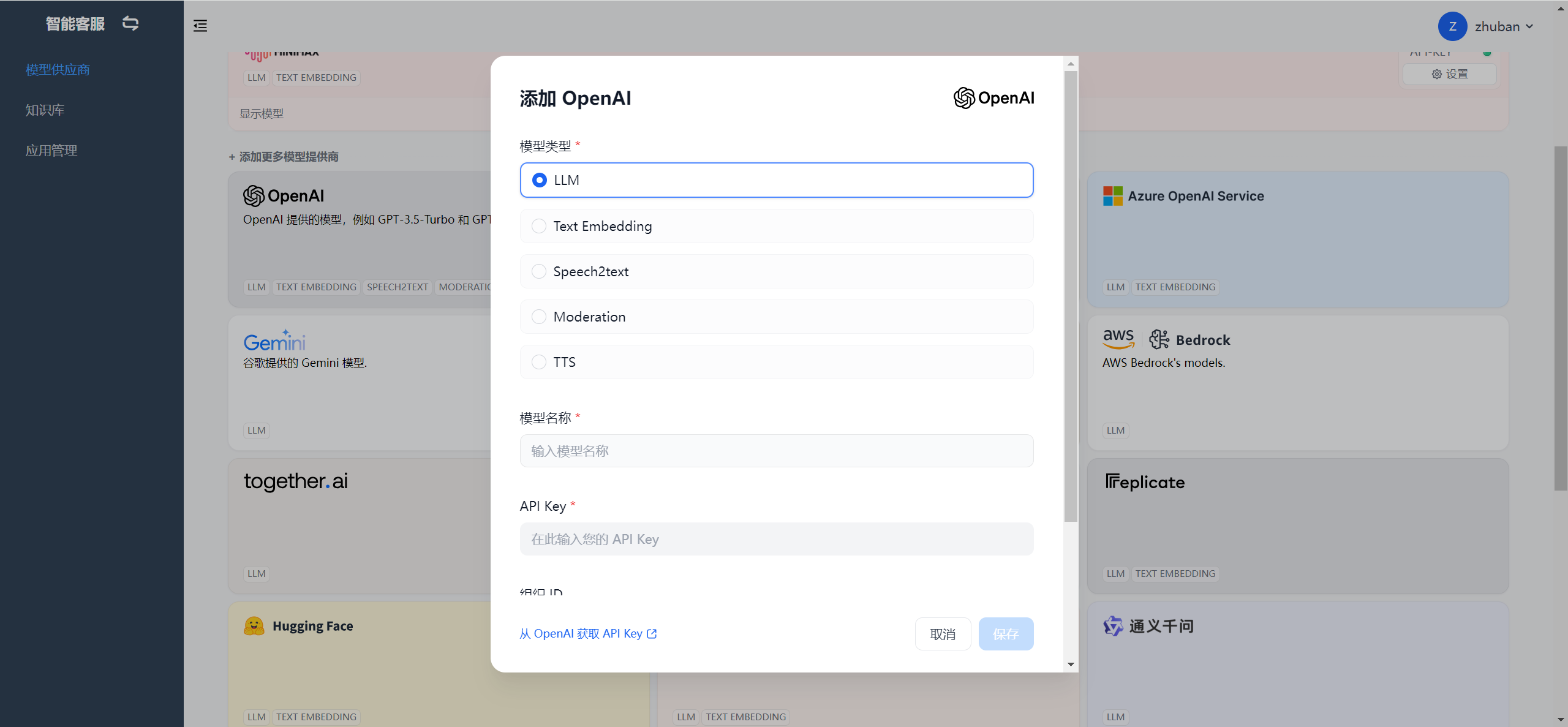The image size is (1568, 727).
Task: Focus the 模型名称 input field
Action: (x=776, y=451)
